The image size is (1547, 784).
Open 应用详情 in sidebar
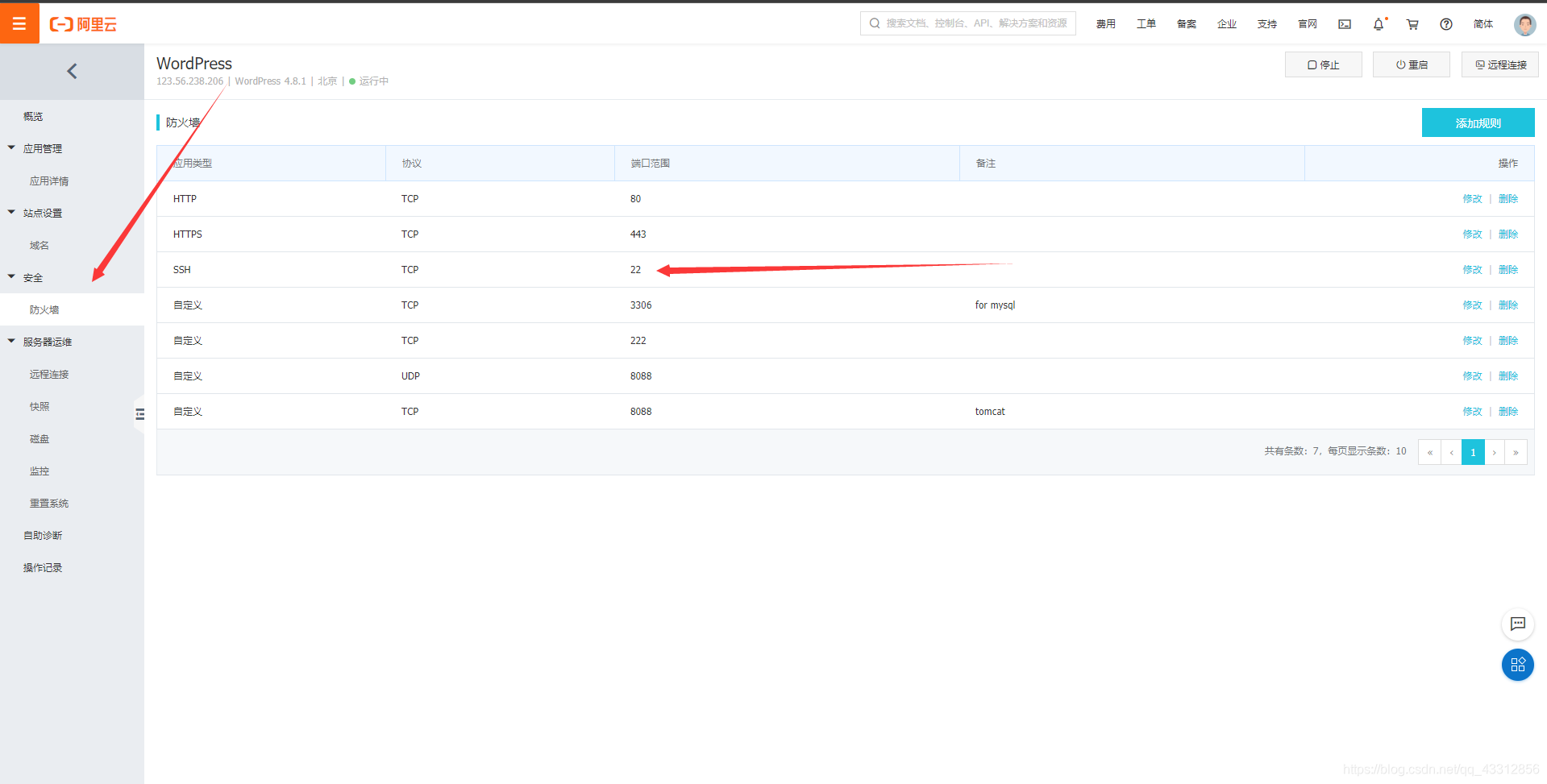point(49,180)
